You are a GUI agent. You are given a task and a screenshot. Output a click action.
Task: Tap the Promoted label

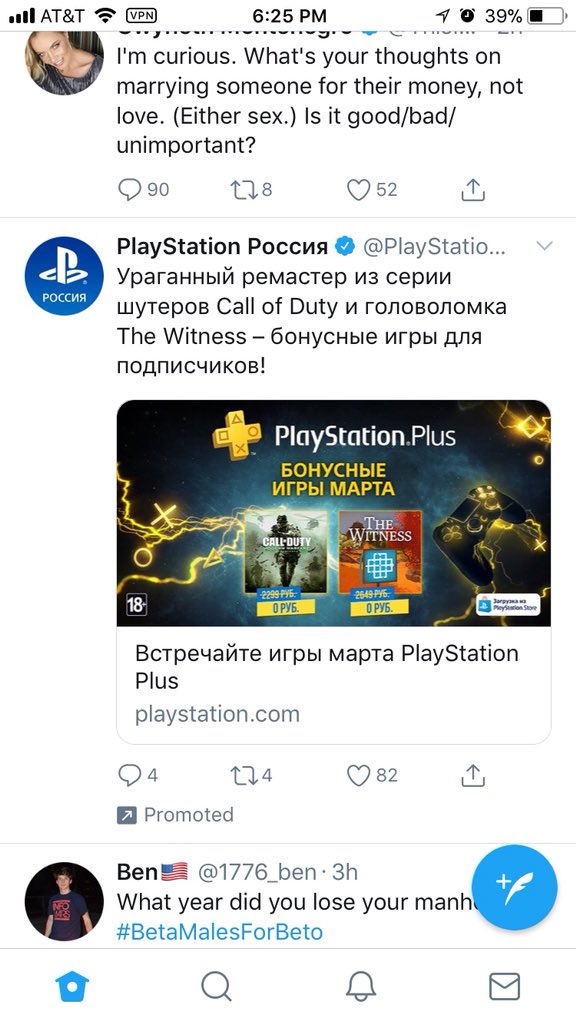pos(174,814)
